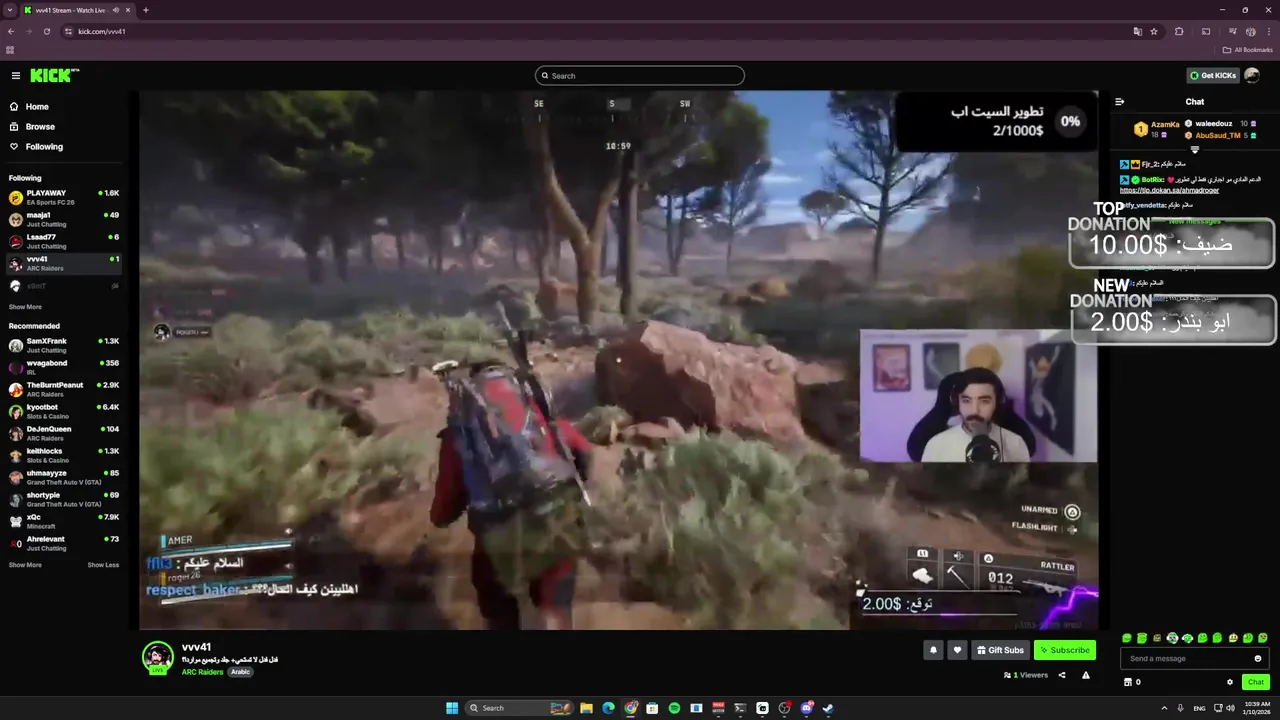Image resolution: width=1280 pixels, height=720 pixels.
Task: Open keithlocks recommended channel
Action: click(x=64, y=455)
